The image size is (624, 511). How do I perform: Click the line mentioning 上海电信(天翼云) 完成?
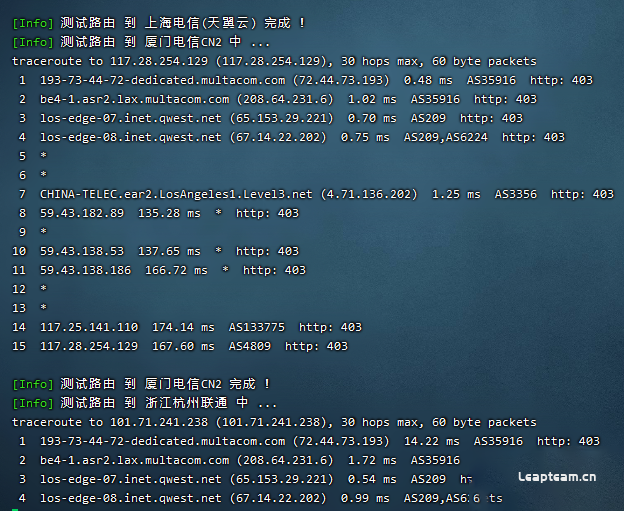159,23
